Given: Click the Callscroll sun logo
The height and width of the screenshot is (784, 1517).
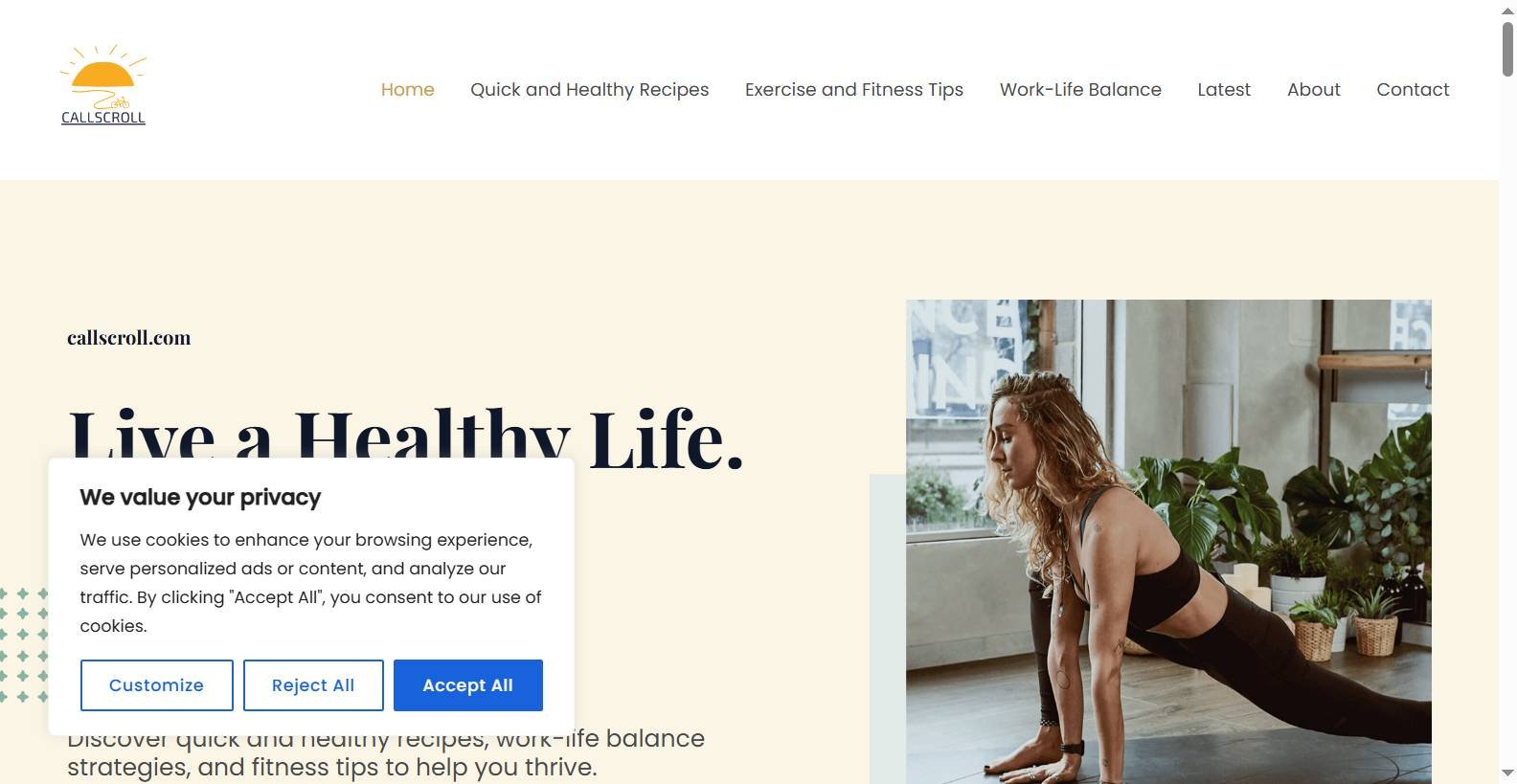Looking at the screenshot, I should [103, 84].
